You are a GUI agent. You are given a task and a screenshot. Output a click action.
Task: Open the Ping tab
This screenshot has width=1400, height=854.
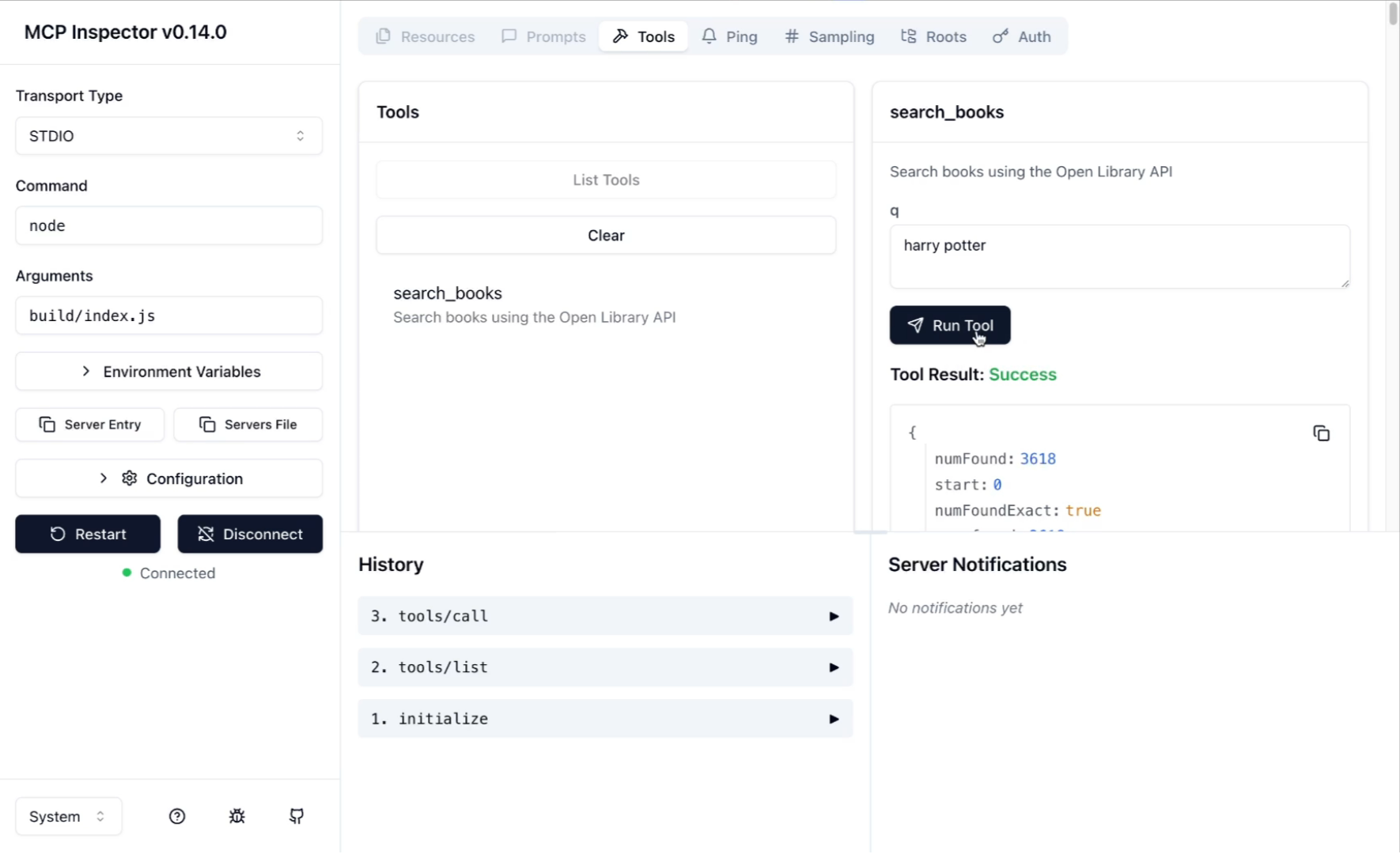729,36
